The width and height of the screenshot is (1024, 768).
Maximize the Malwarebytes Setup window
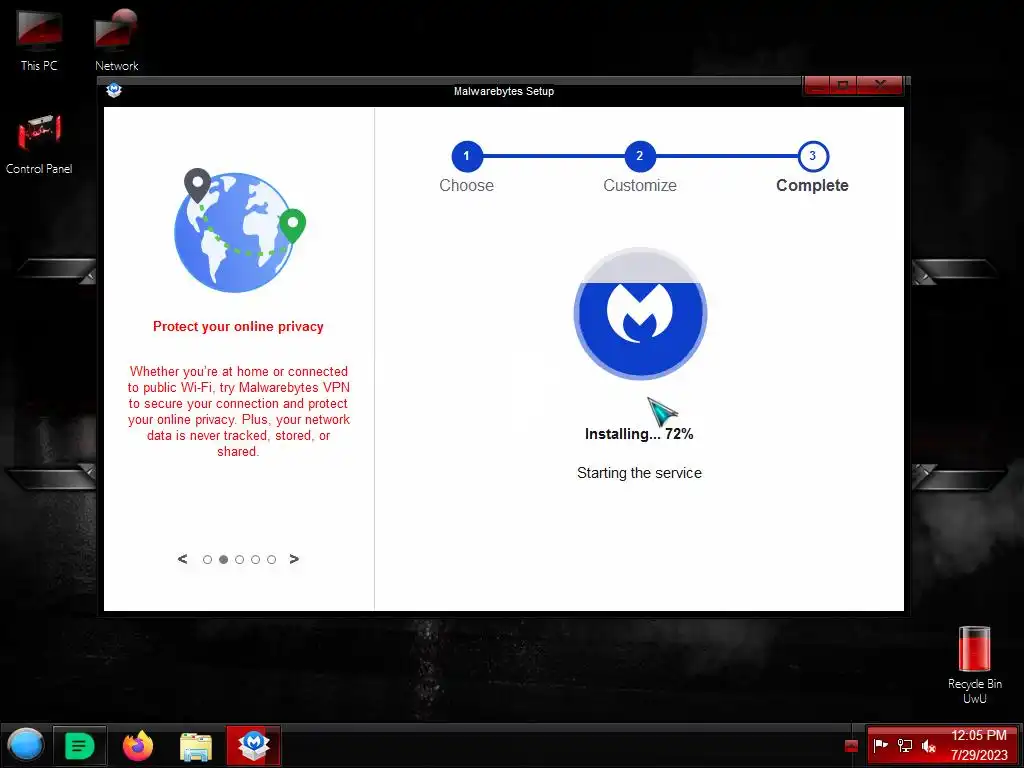tap(843, 85)
